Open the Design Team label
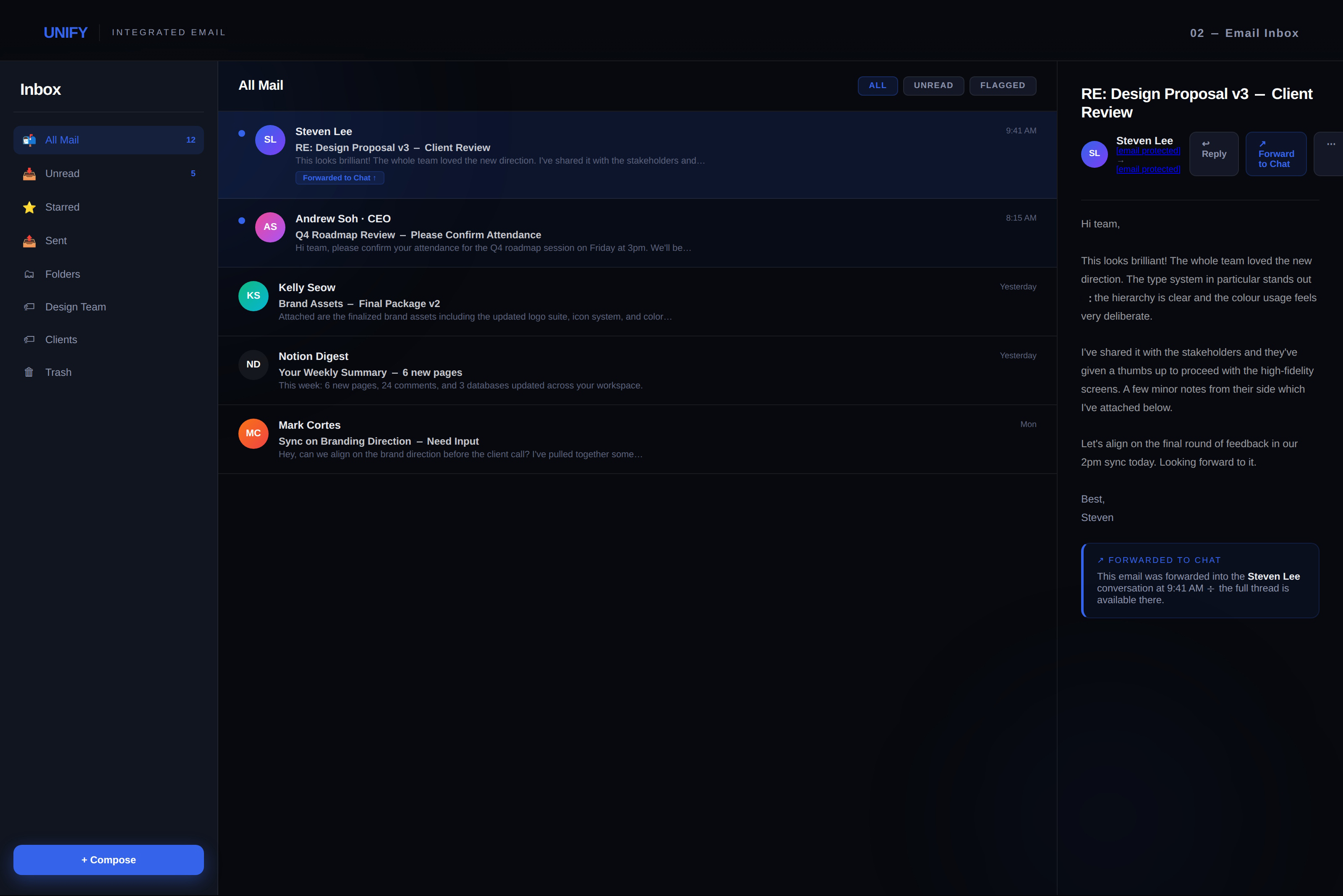Viewport: 1343px width, 896px height. point(109,307)
